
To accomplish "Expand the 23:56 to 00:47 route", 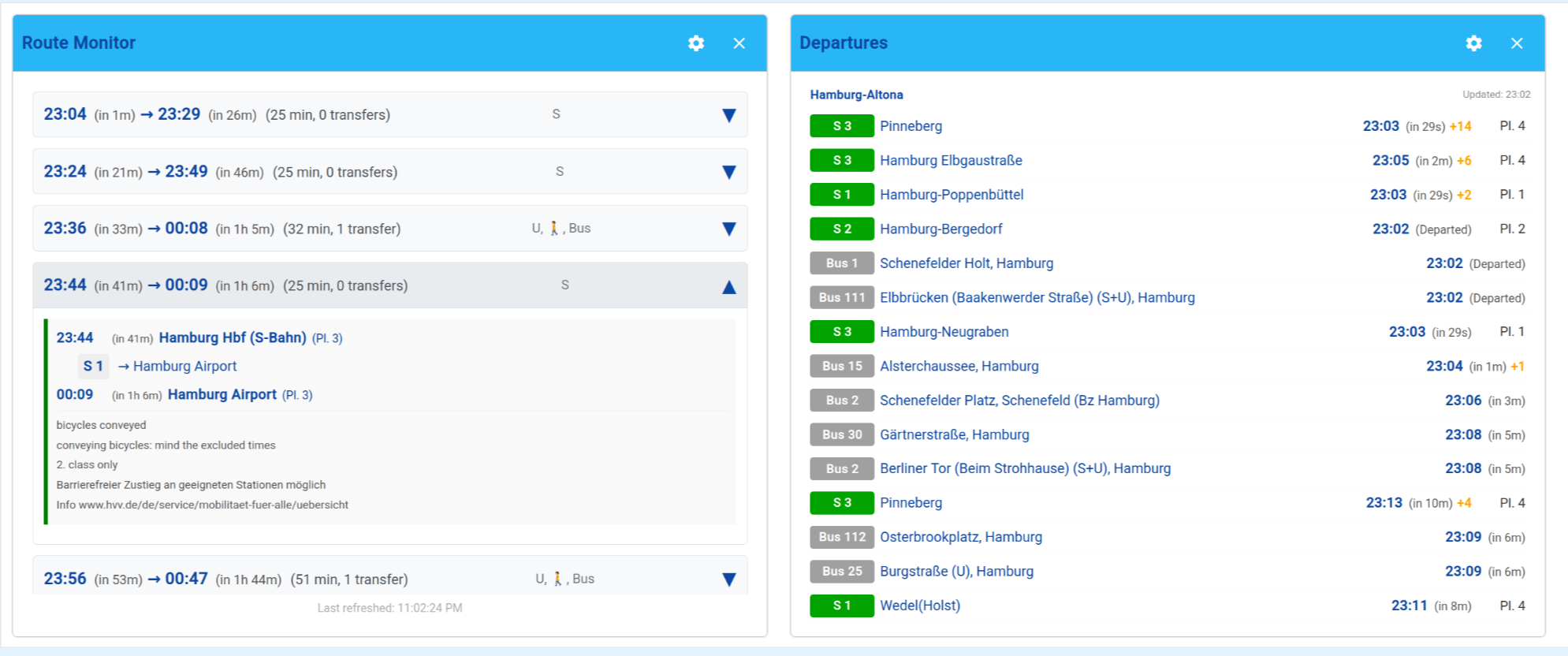I will (728, 580).
